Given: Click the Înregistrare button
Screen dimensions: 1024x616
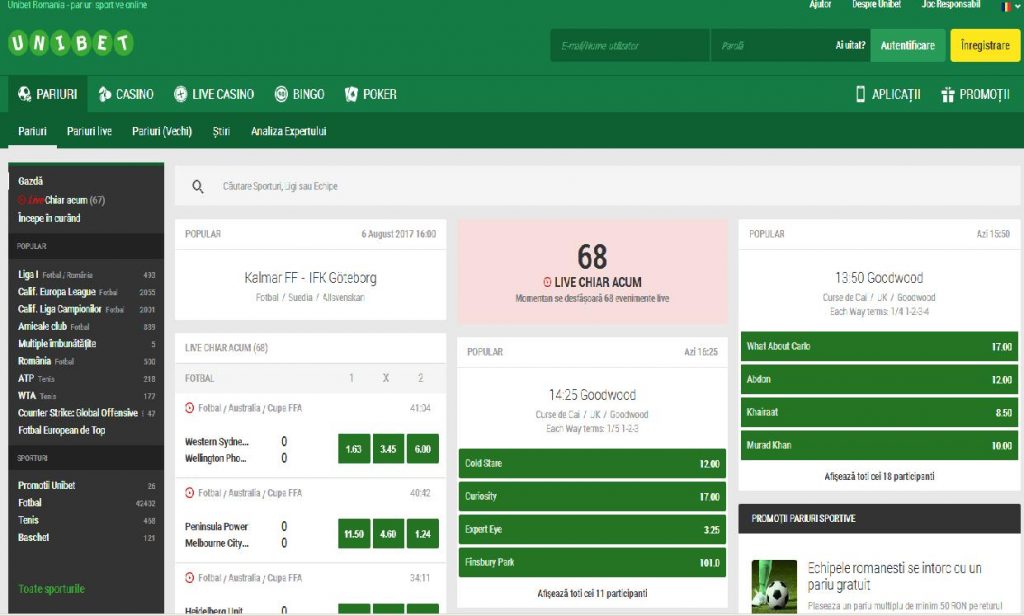Looking at the screenshot, I should coord(985,46).
